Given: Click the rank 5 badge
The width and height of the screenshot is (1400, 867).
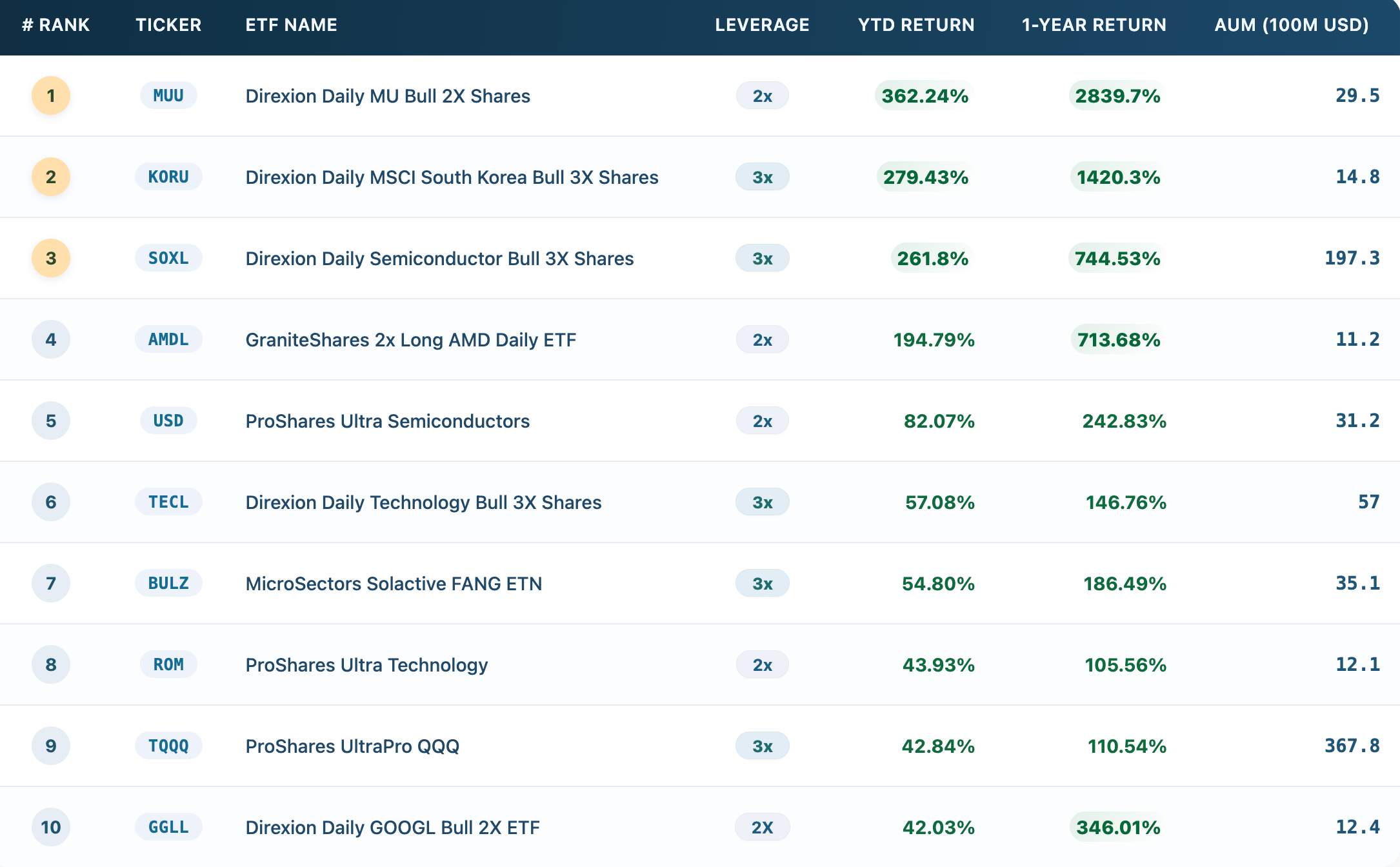Looking at the screenshot, I should tap(51, 421).
